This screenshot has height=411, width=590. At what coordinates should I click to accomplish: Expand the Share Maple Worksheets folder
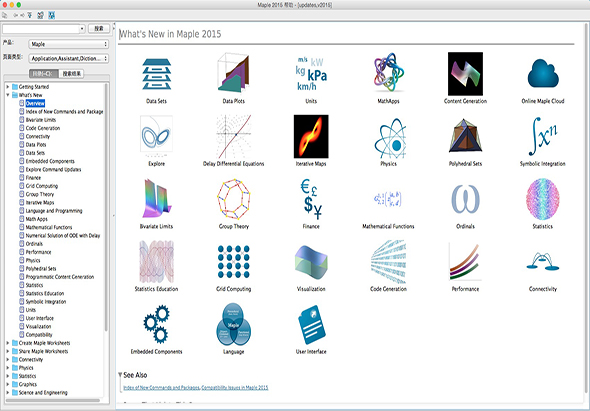8,351
